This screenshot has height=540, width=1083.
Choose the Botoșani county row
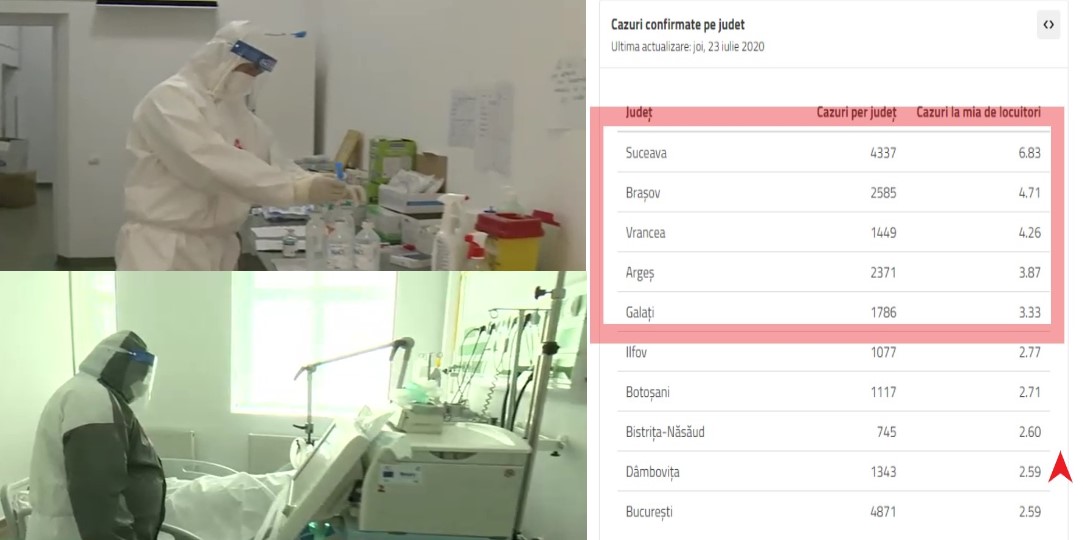[834, 392]
